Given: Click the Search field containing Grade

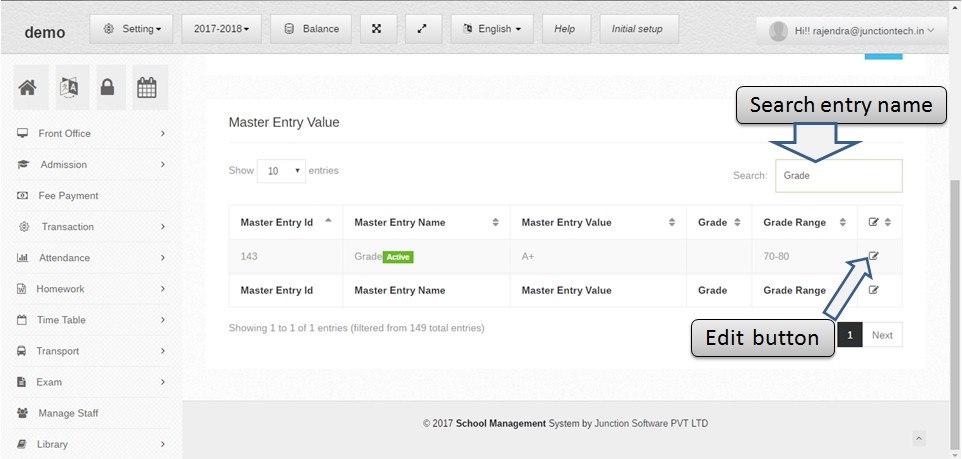Looking at the screenshot, I should [x=839, y=176].
